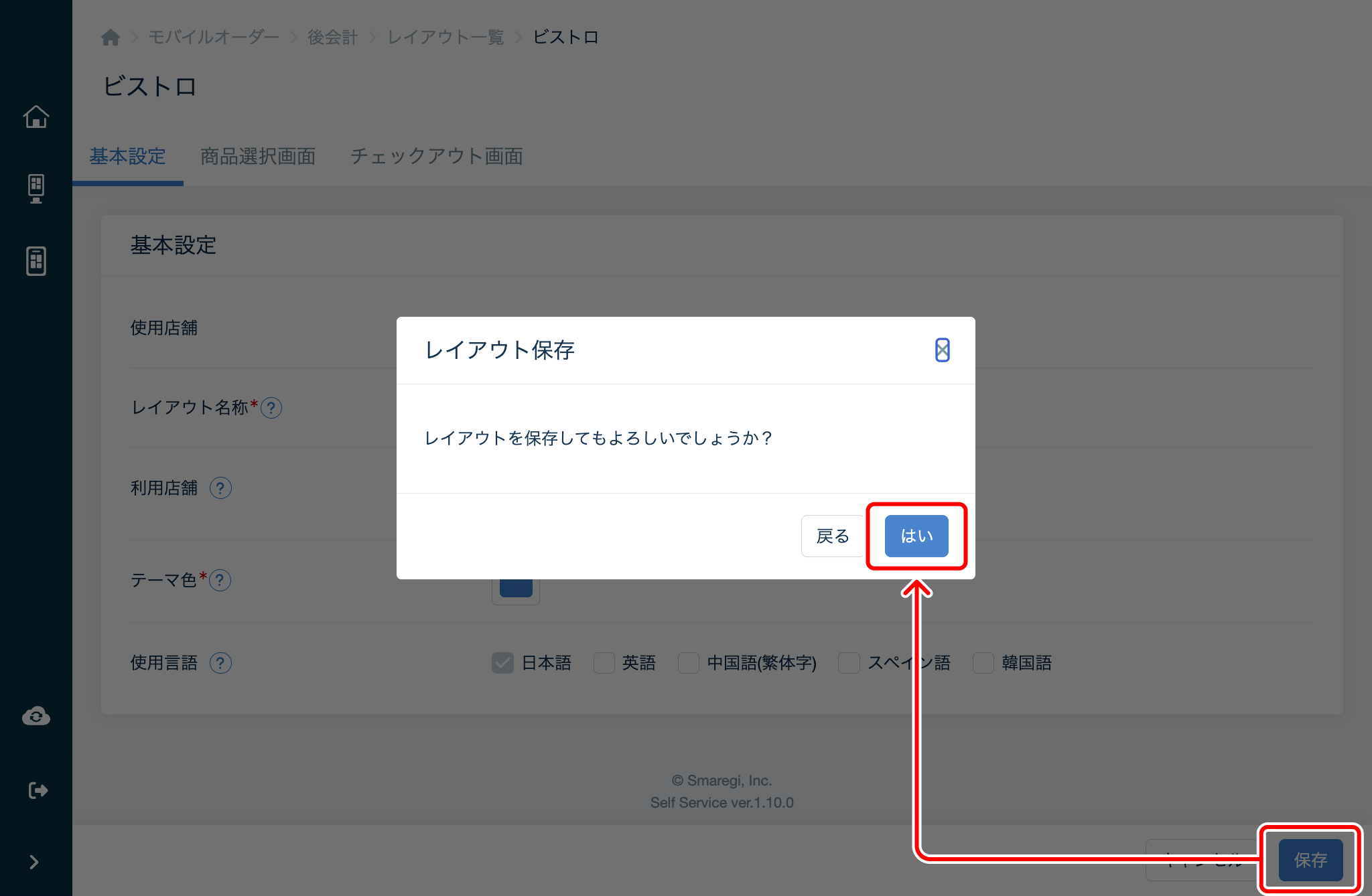Enable the 中国語(繁体字) checkbox
The width and height of the screenshot is (1372, 896).
(x=688, y=662)
